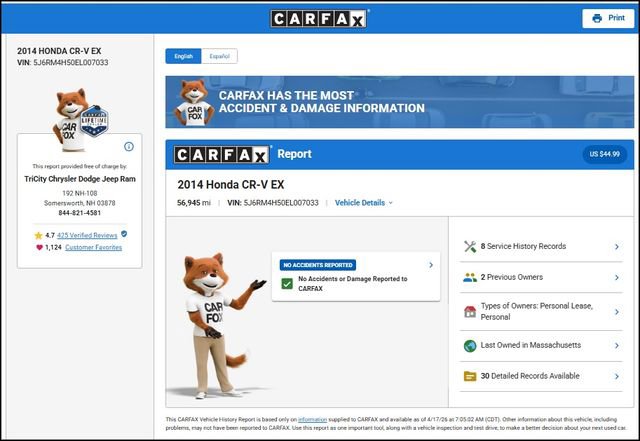Click the house types of owners icon
The image size is (640, 441).
click(470, 311)
